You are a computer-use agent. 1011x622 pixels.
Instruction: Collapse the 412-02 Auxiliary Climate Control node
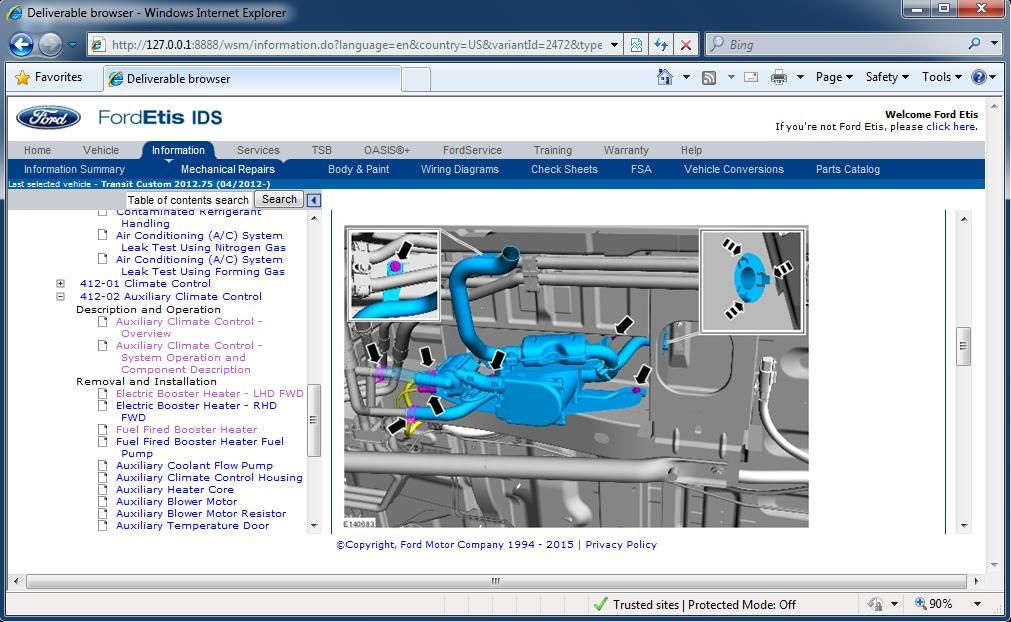coord(60,296)
